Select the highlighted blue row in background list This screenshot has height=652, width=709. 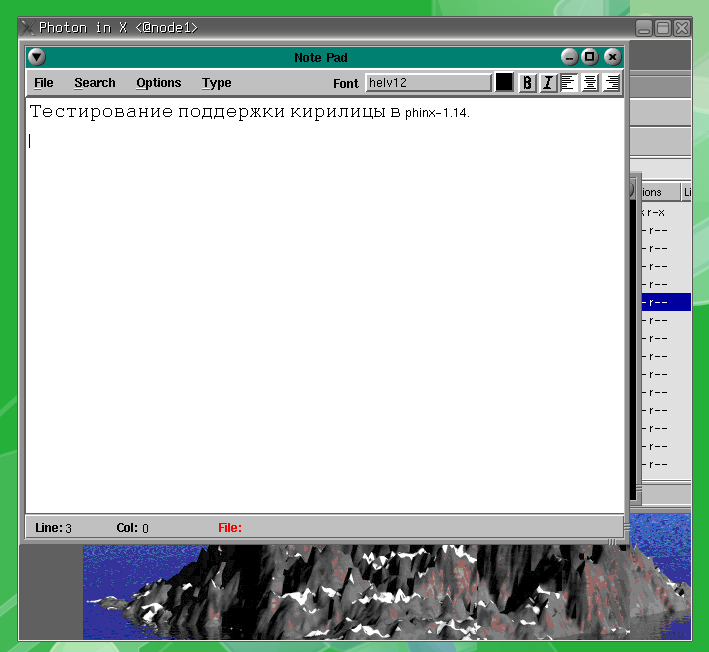point(665,302)
